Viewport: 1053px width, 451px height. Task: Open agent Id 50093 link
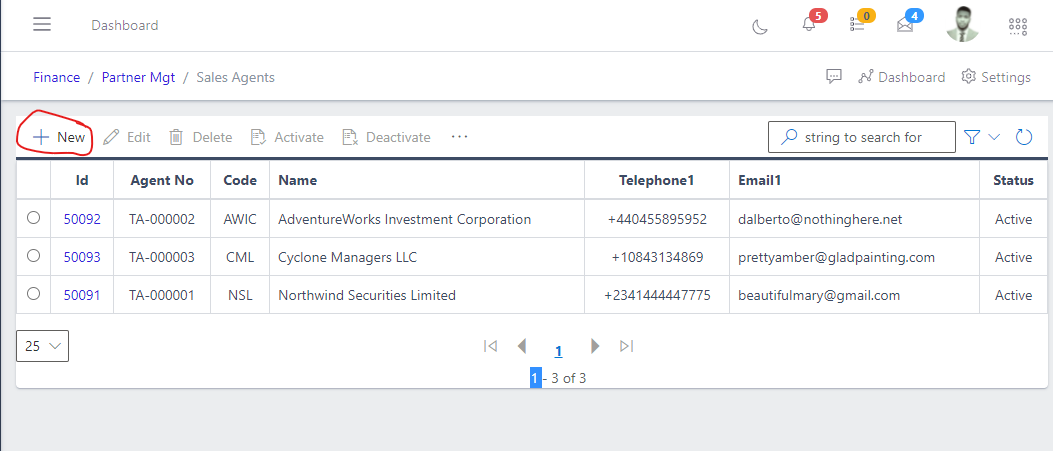[x=82, y=257]
